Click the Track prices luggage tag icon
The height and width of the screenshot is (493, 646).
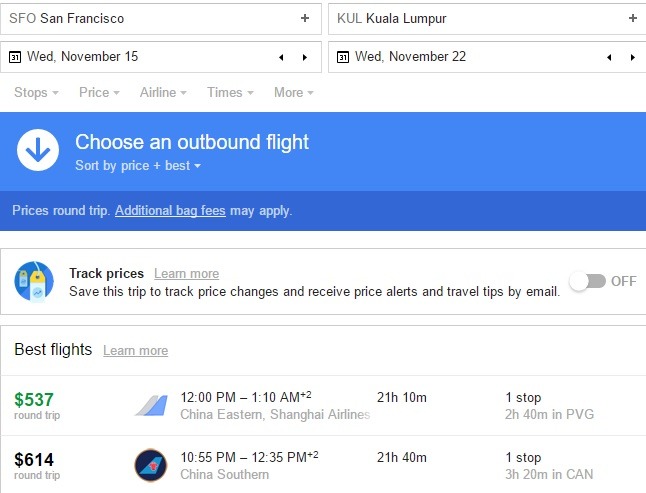coord(34,282)
